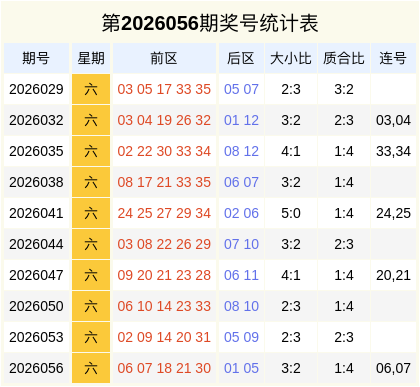The width and height of the screenshot is (420, 387).
Task: Click back numbers 02 06
Action: [241, 213]
